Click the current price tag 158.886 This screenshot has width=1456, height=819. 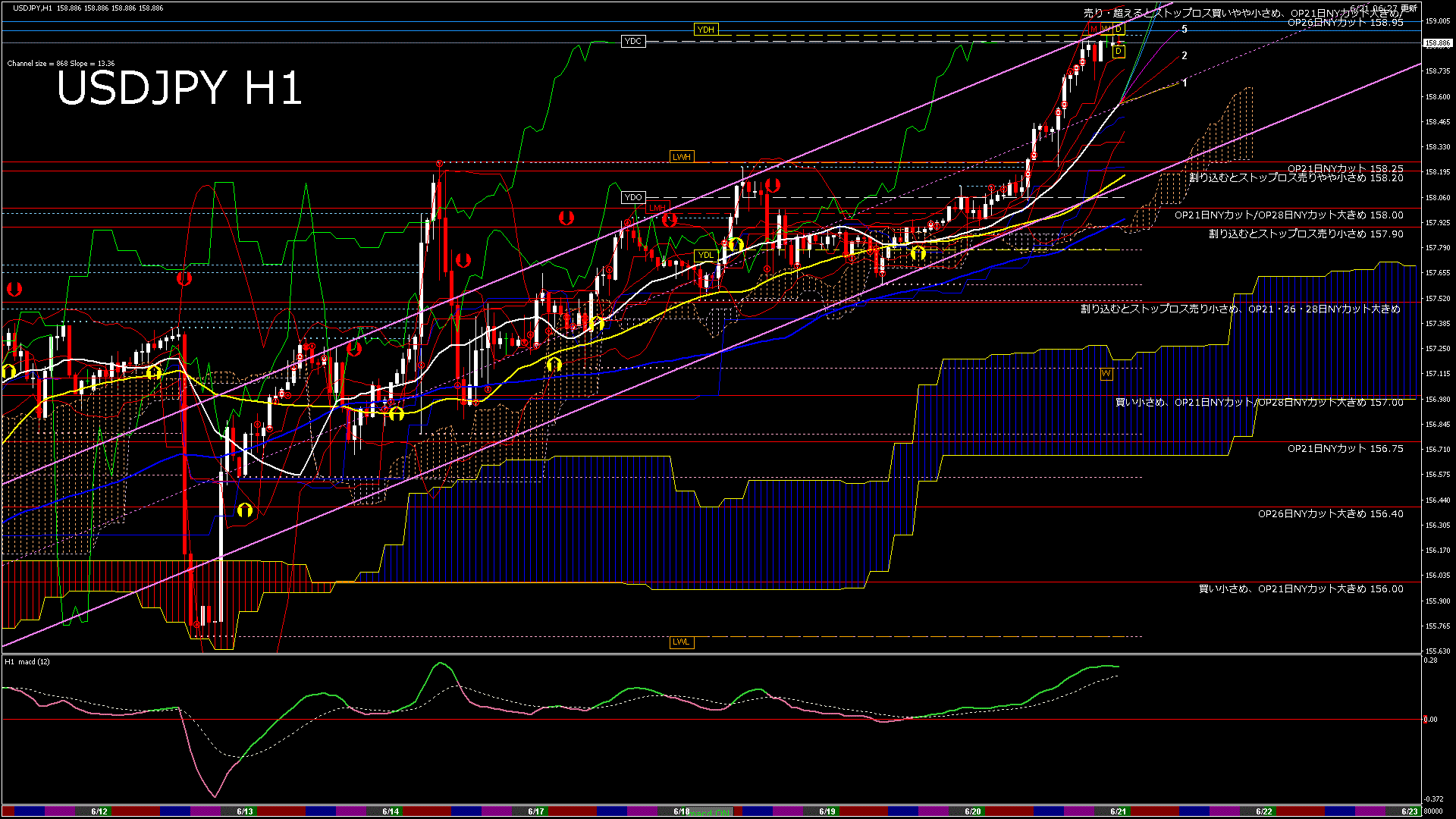click(x=1438, y=43)
